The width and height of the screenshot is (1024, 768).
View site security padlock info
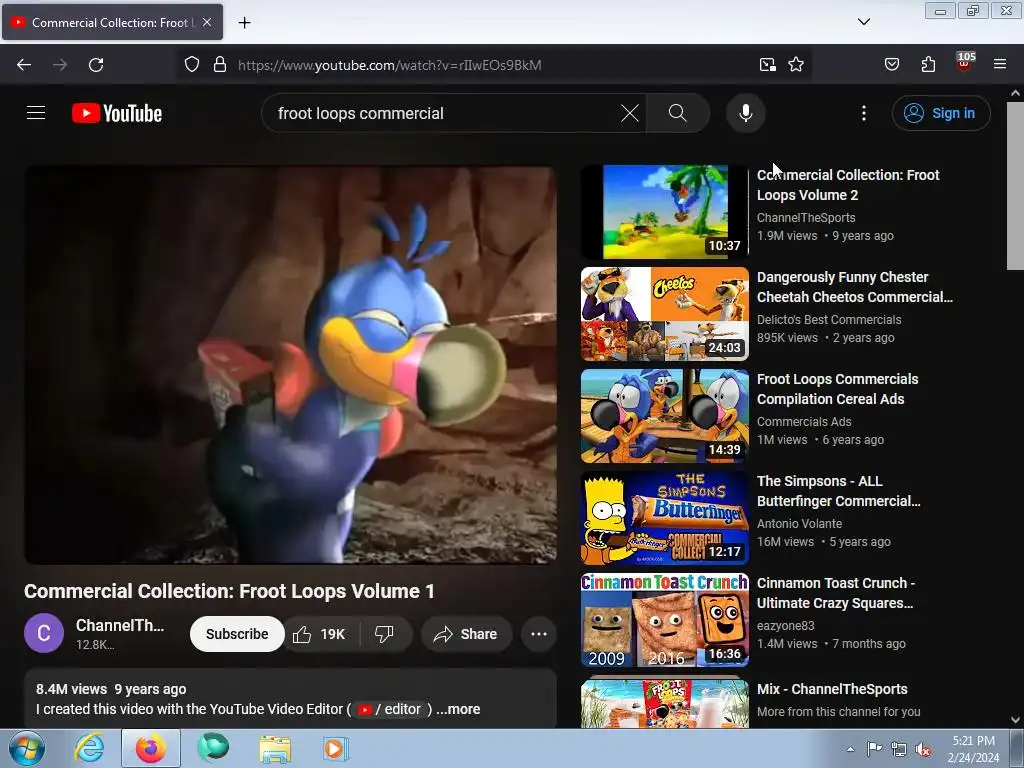220,65
